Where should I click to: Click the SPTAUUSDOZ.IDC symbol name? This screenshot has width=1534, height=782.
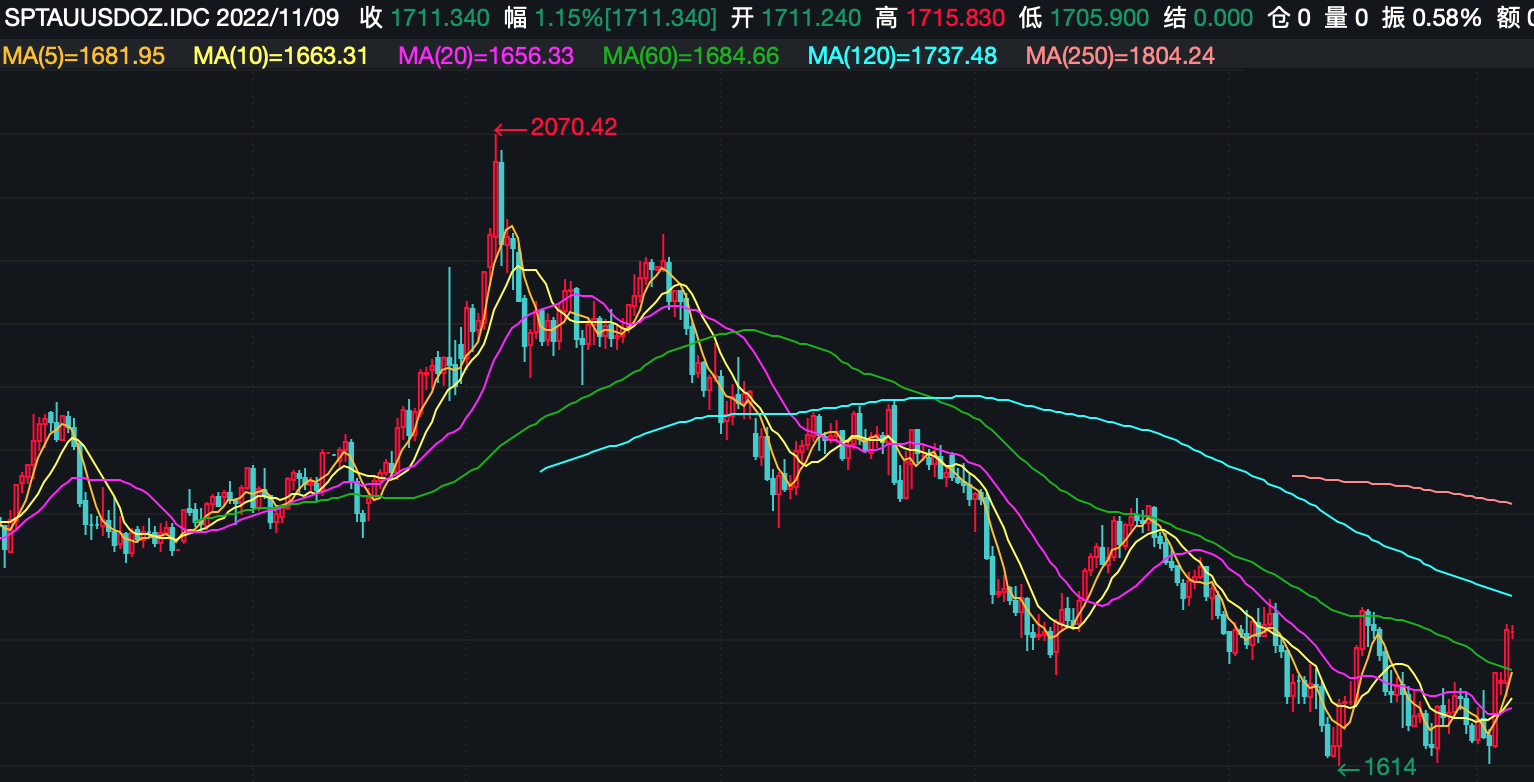pyautogui.click(x=106, y=17)
